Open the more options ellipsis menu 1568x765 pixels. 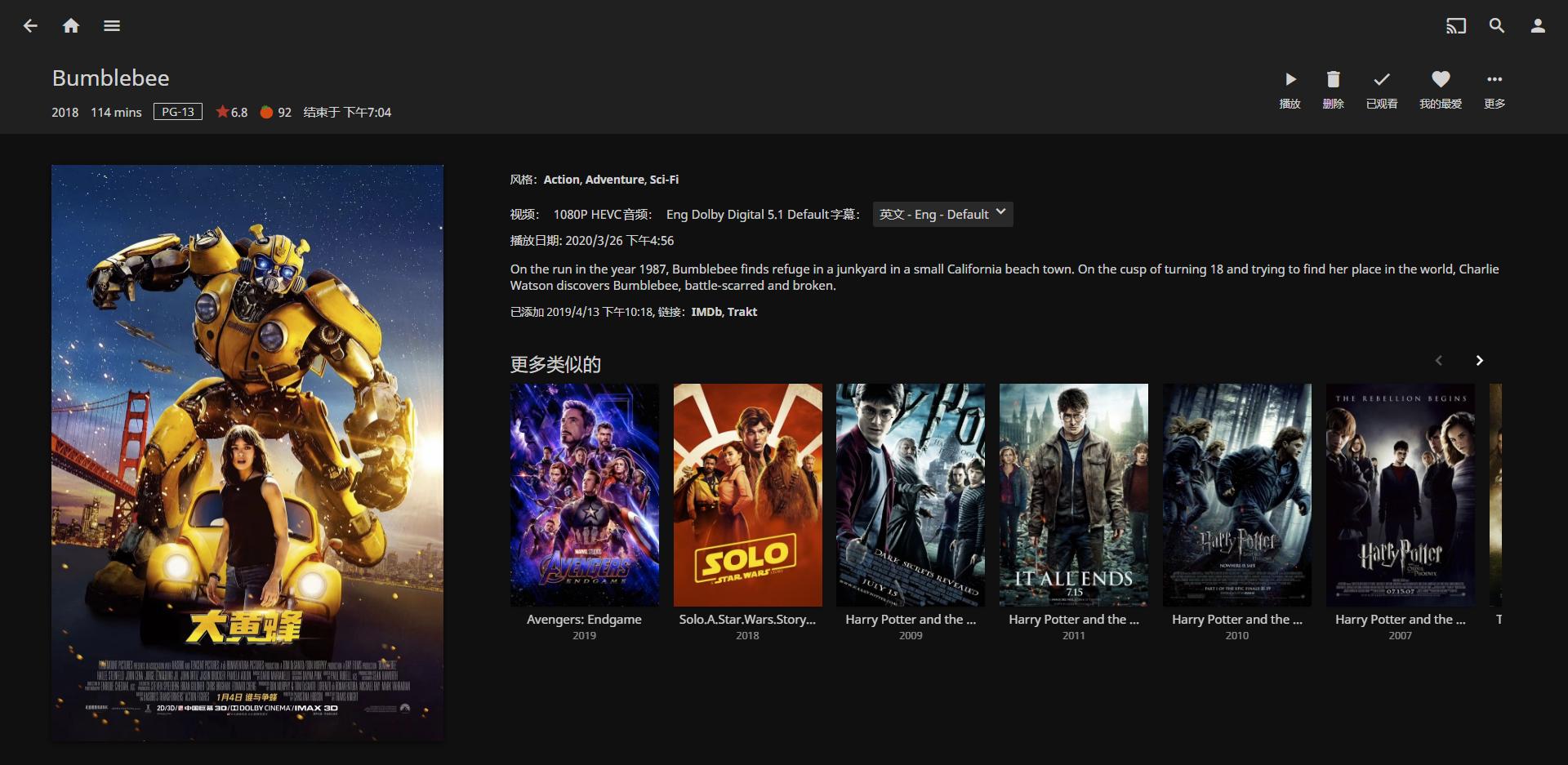pyautogui.click(x=1494, y=89)
